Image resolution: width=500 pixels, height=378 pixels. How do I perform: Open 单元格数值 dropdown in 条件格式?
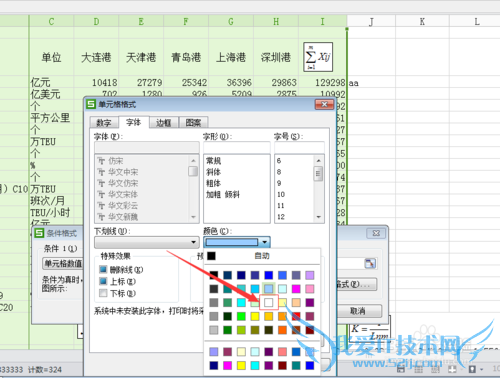pos(63,264)
